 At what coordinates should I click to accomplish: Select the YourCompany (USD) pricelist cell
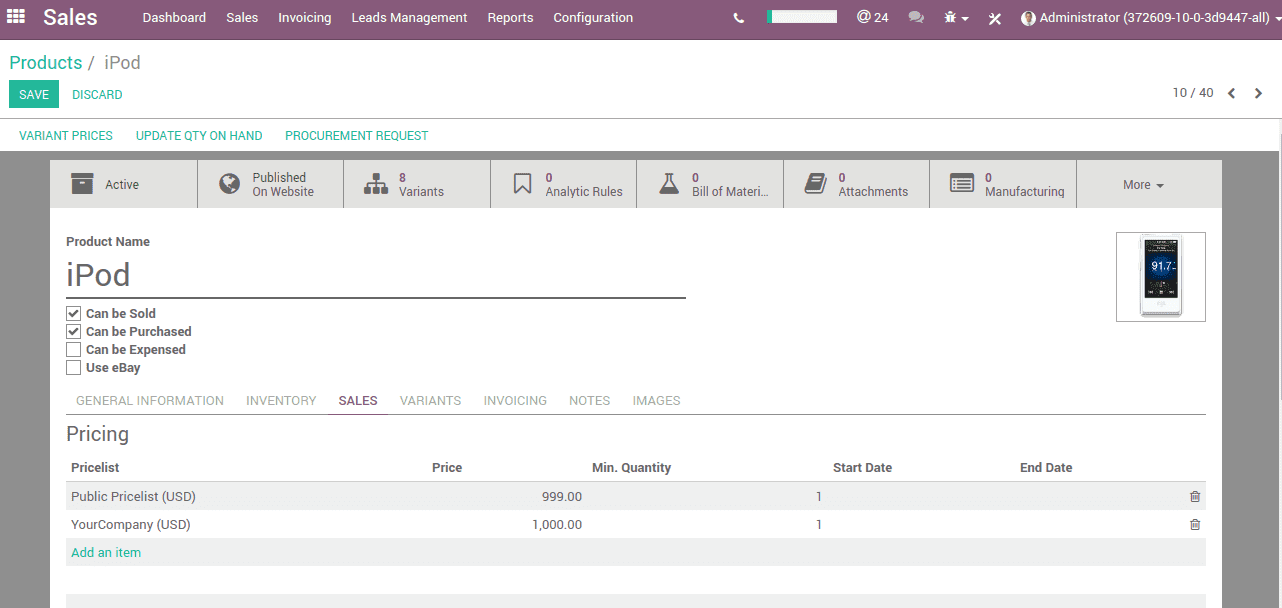(x=130, y=524)
